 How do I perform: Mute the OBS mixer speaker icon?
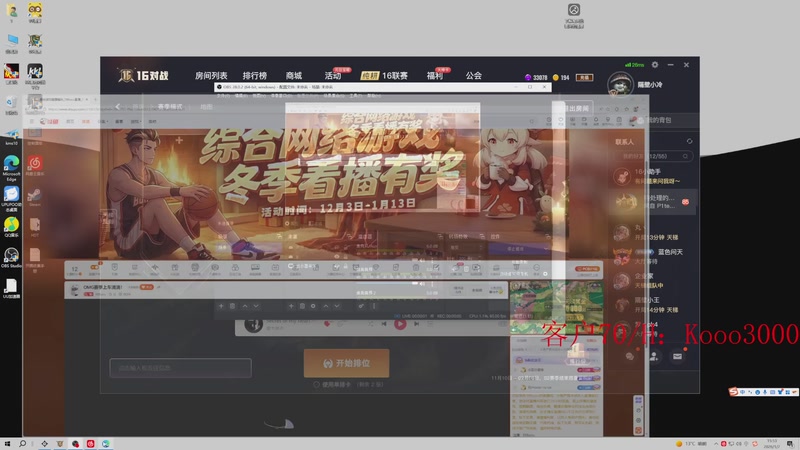(422, 283)
